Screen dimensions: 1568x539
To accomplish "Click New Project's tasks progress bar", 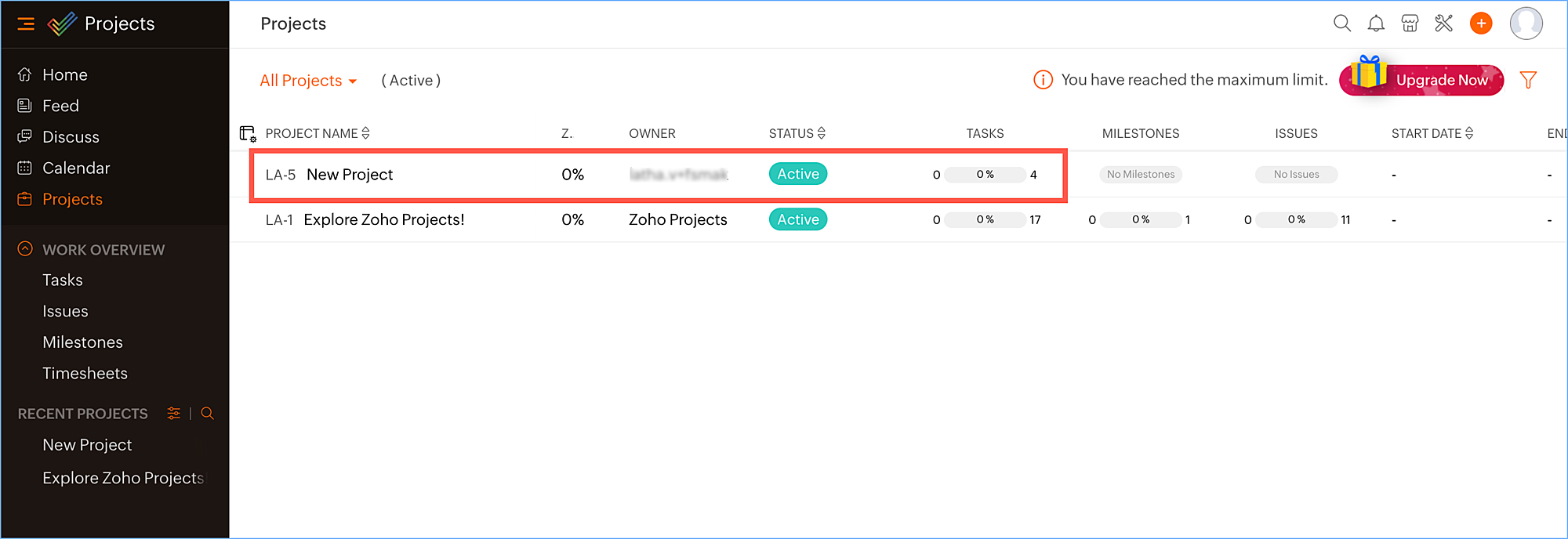I will coord(985,175).
